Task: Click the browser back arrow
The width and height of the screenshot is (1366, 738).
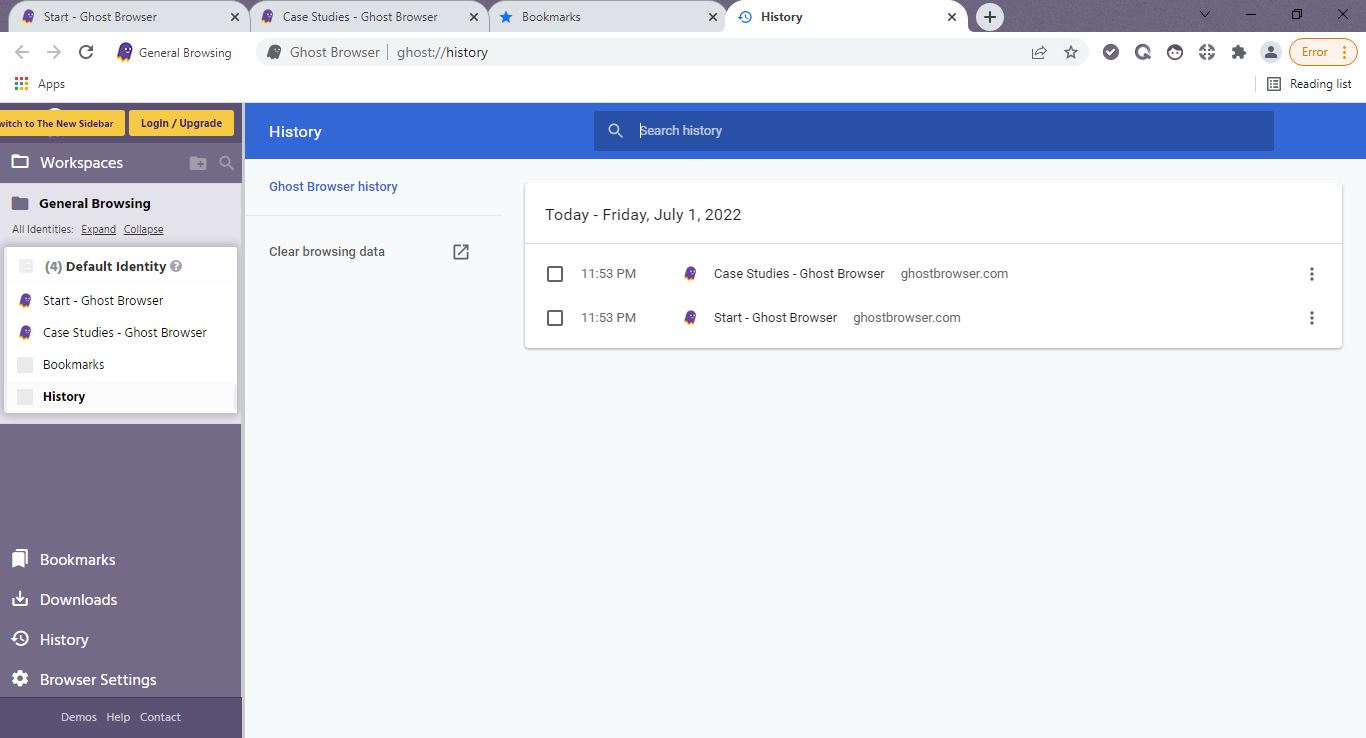Action: coord(22,52)
